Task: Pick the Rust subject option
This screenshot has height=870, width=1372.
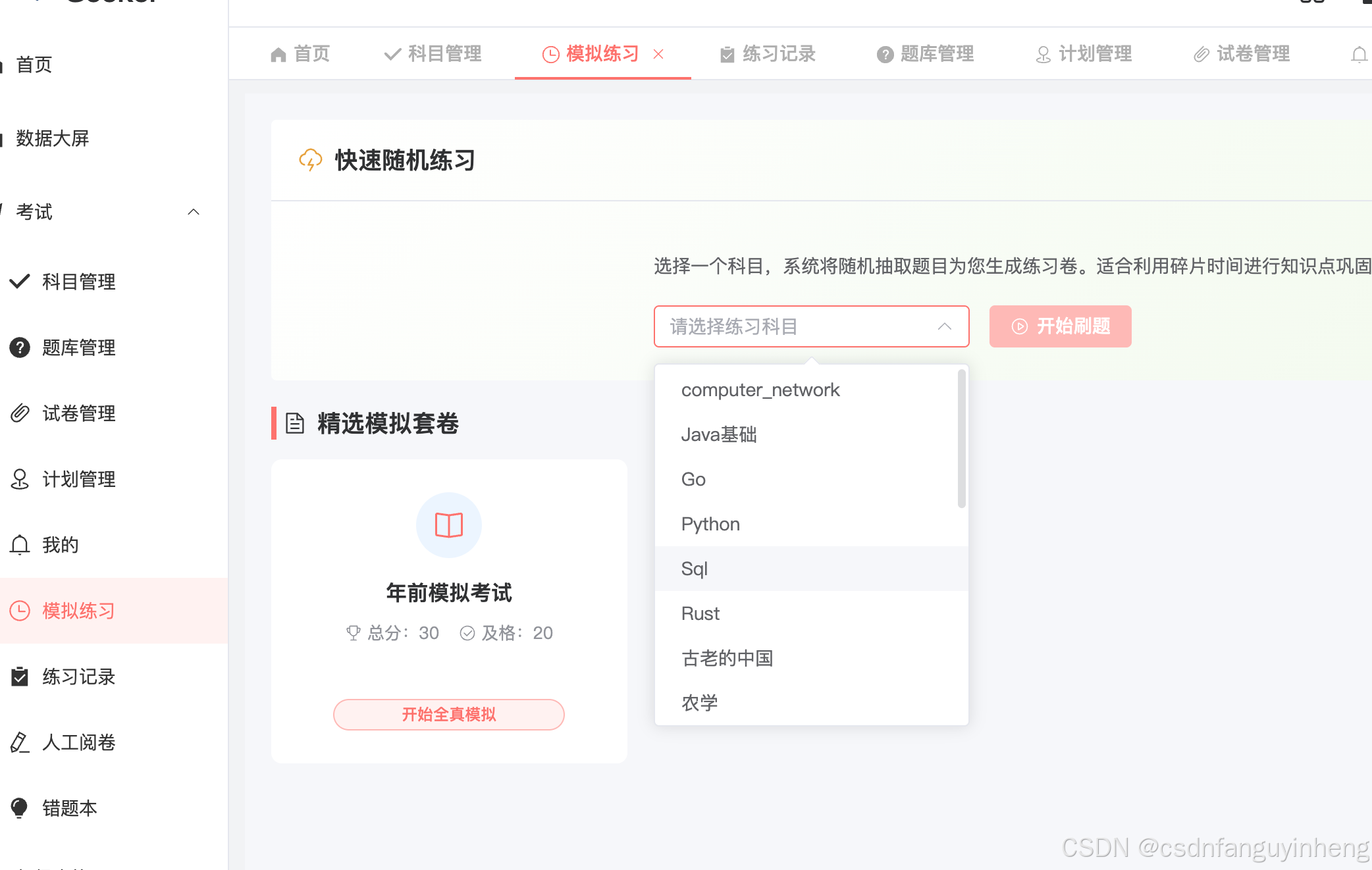Action: tap(700, 613)
